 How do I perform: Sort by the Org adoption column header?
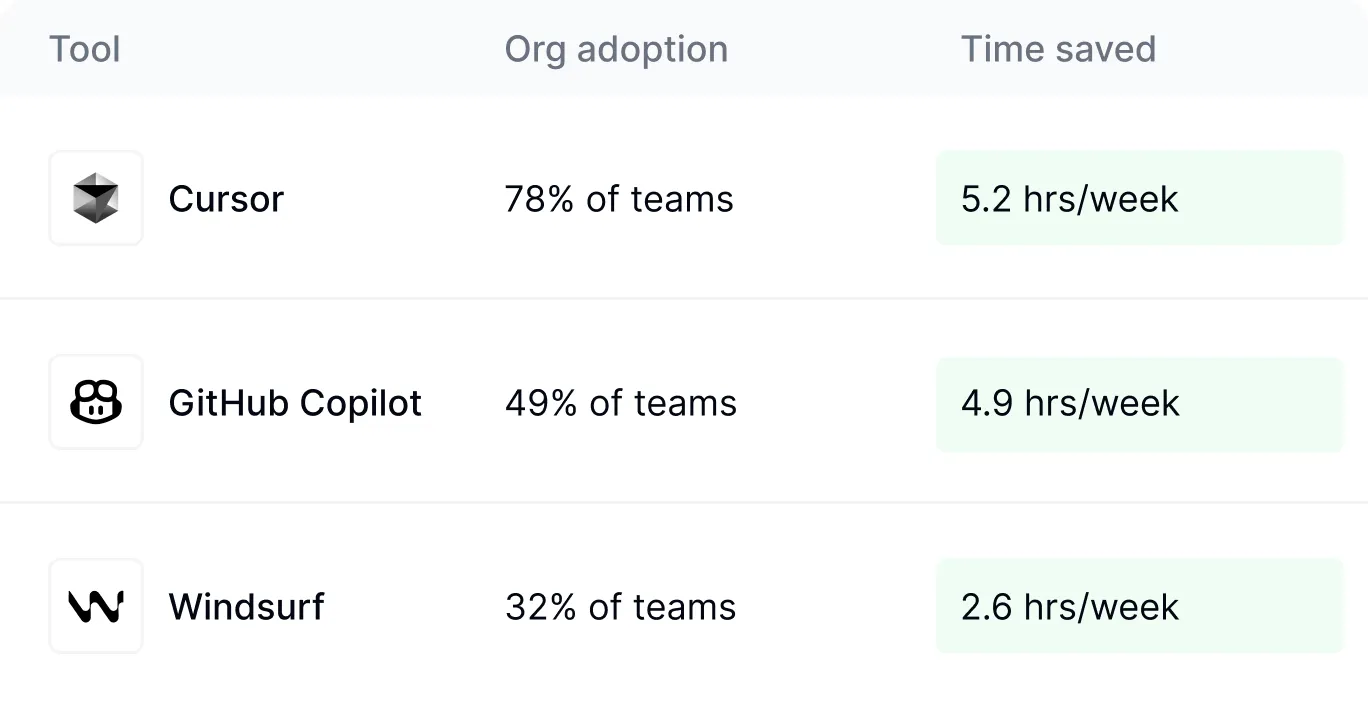pos(616,49)
